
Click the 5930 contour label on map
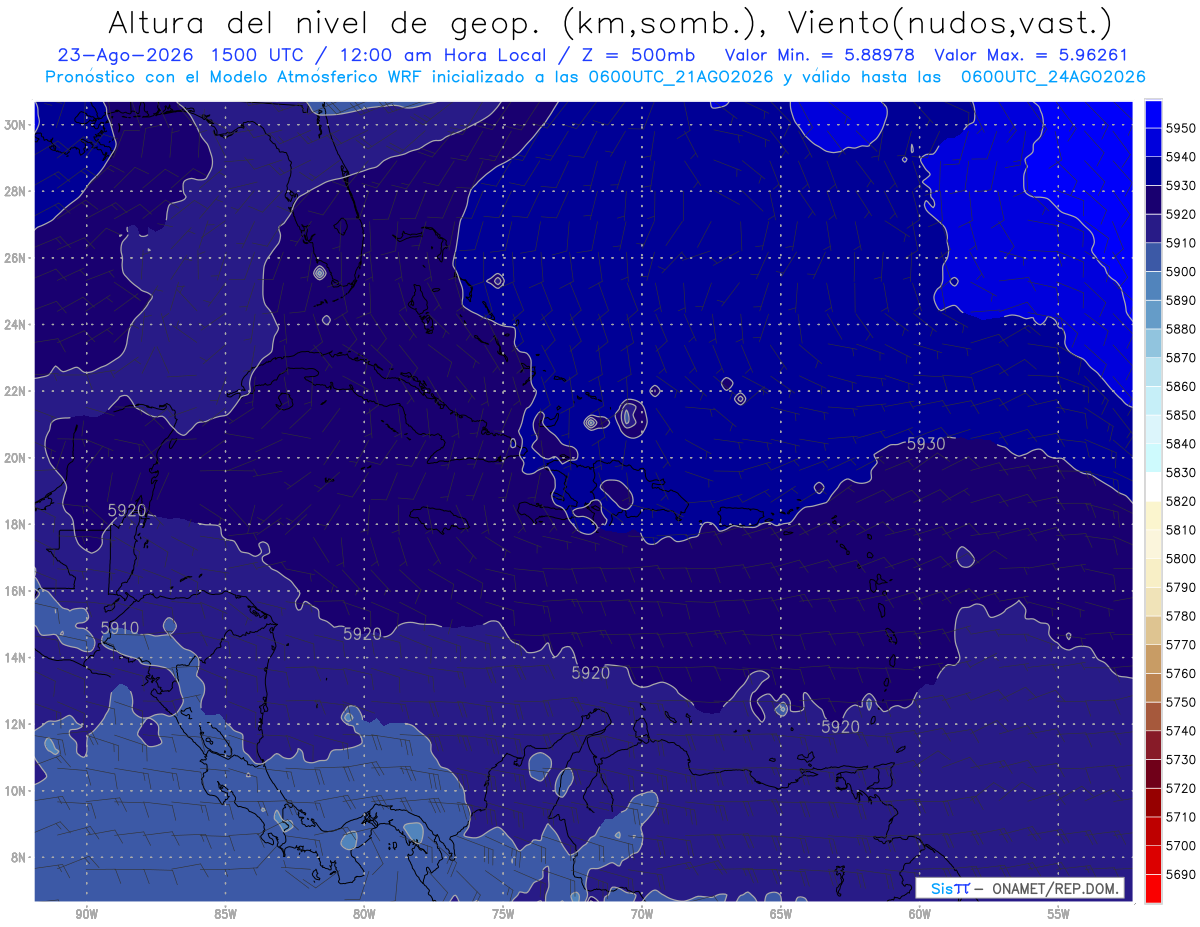(926, 444)
